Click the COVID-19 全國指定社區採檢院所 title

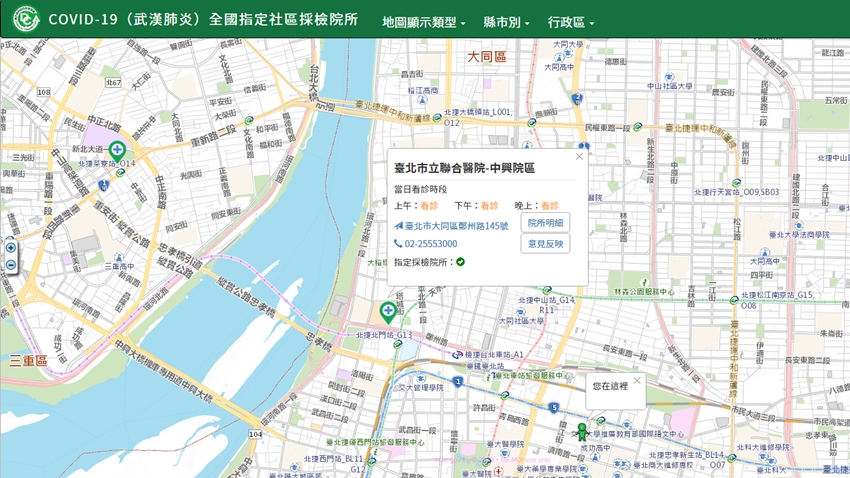pyautogui.click(x=203, y=20)
